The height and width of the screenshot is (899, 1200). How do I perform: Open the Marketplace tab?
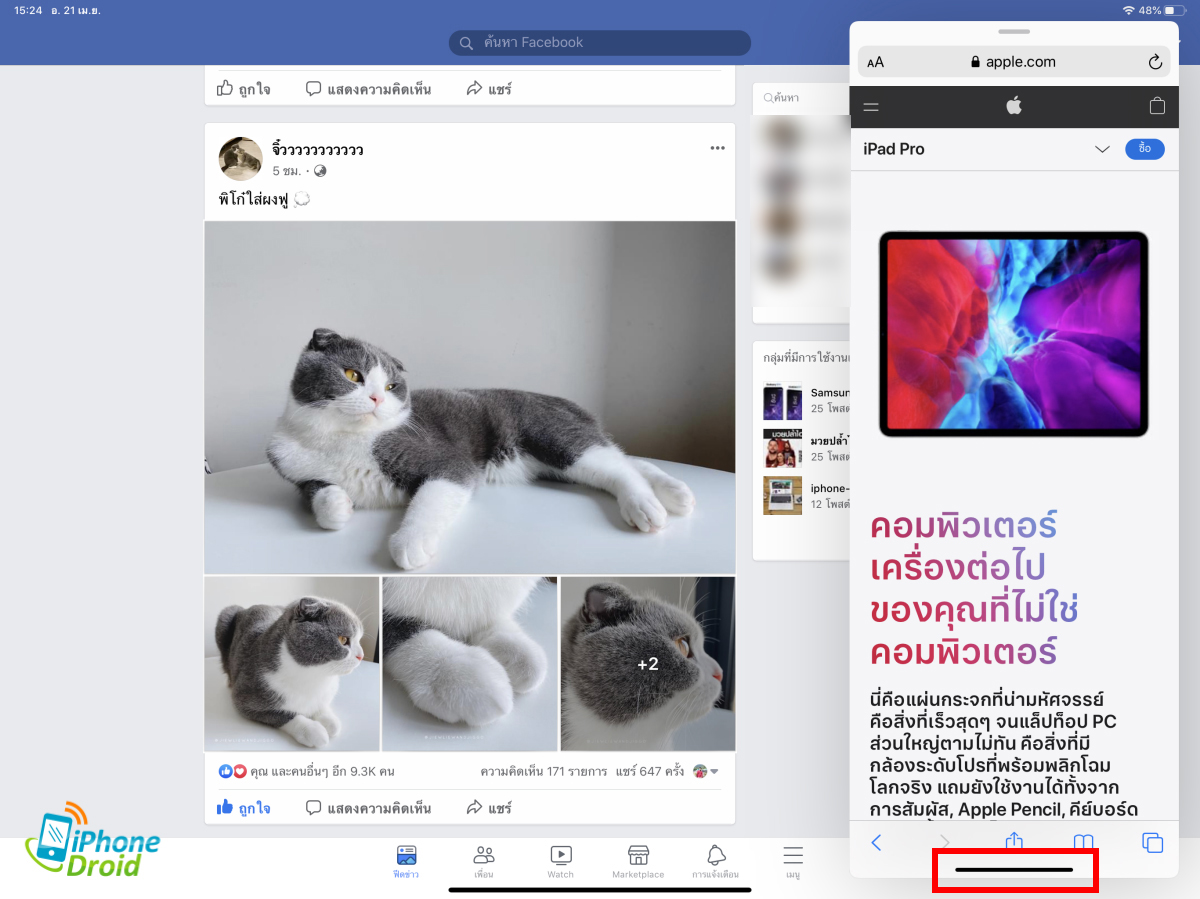pyautogui.click(x=638, y=861)
